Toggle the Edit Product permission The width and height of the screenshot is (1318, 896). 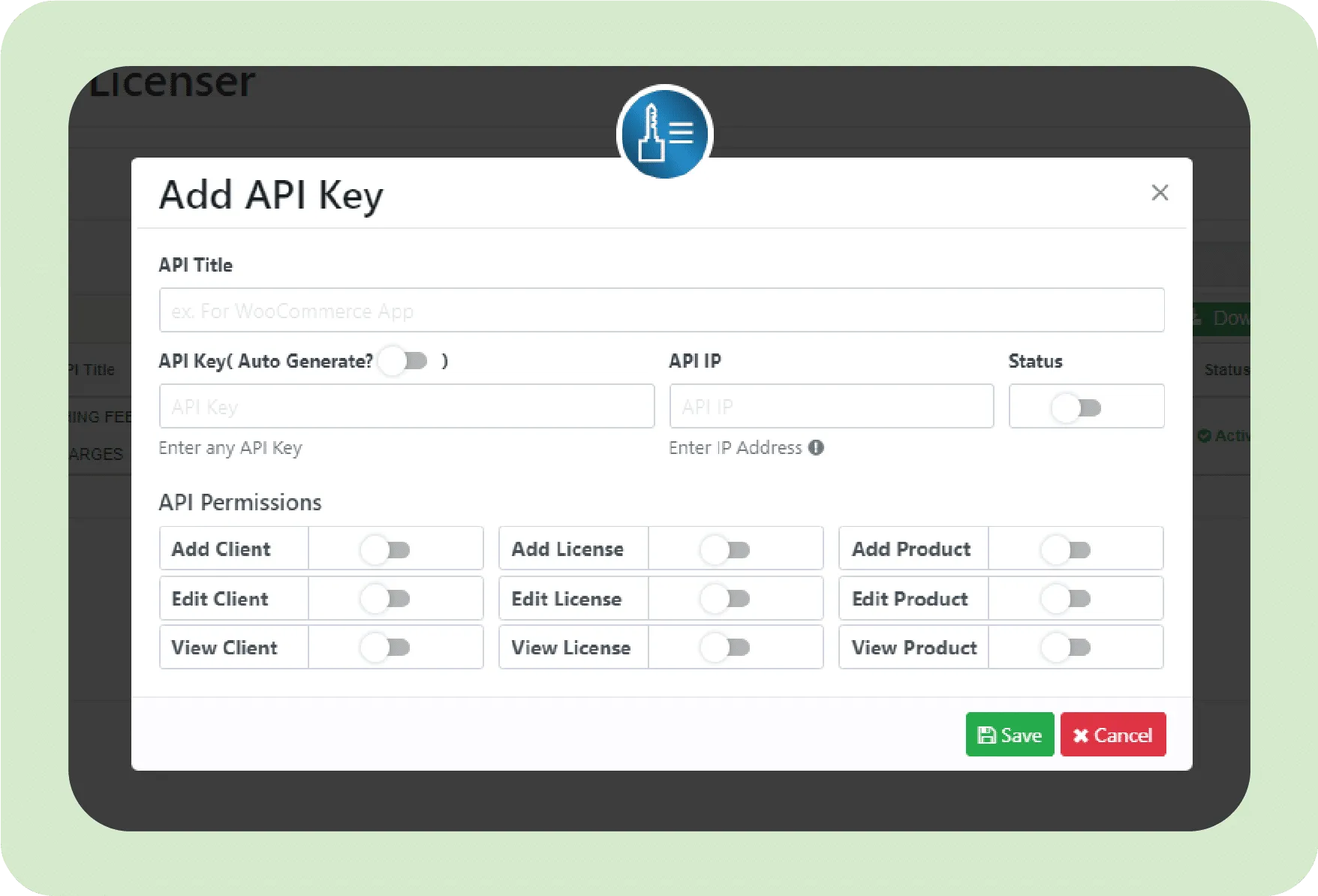point(1066,599)
